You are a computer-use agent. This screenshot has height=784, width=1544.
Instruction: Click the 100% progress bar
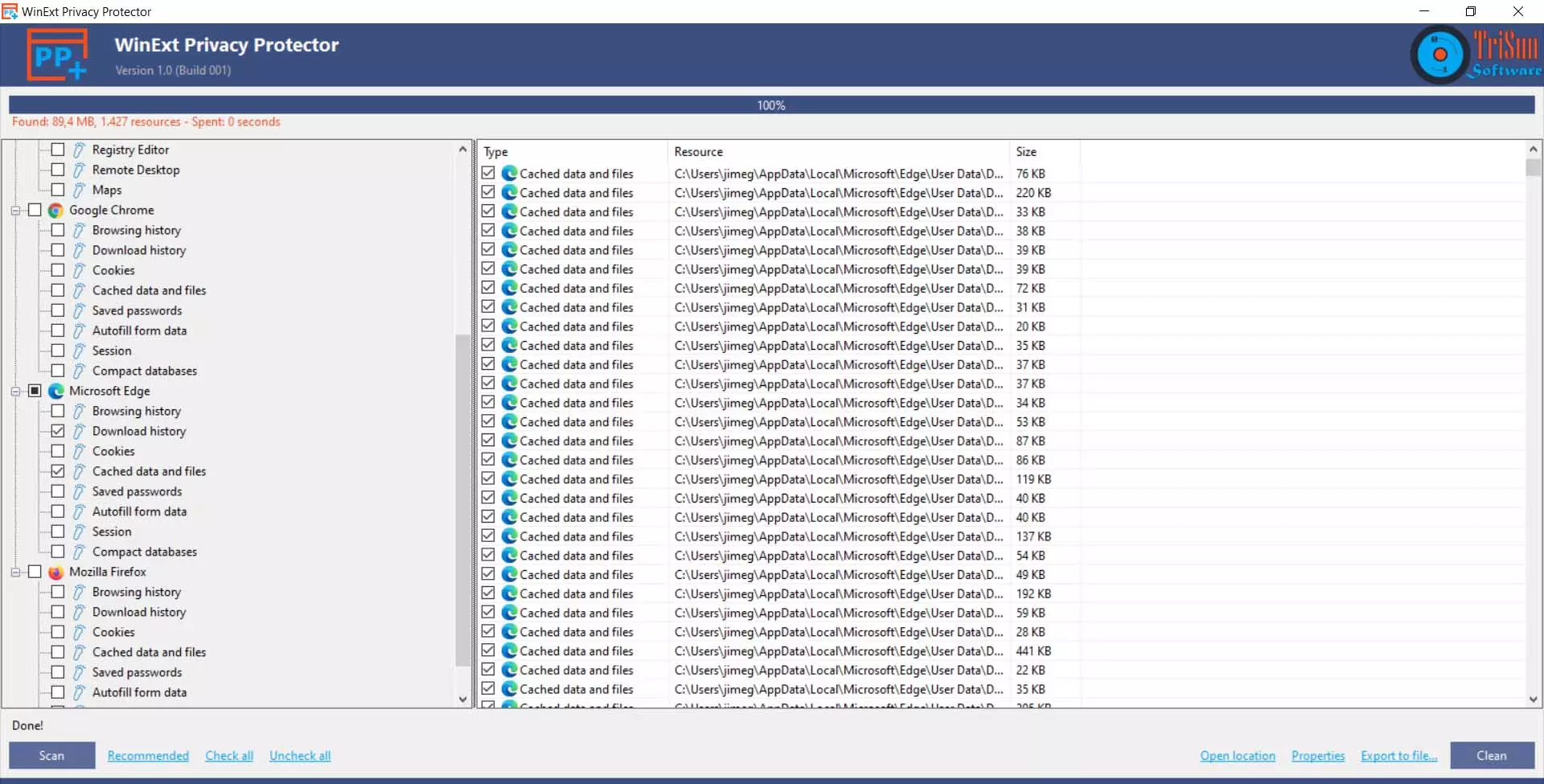coord(771,105)
